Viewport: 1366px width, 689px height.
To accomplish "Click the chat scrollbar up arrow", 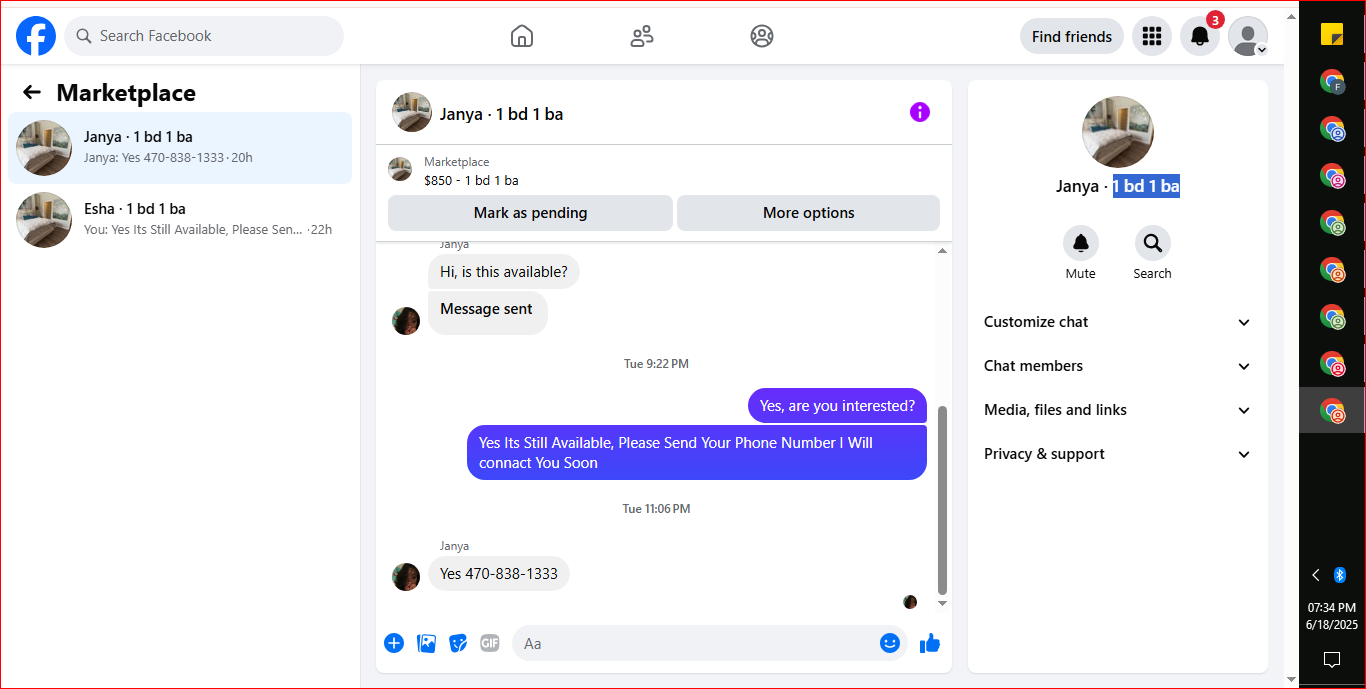I will point(942,251).
